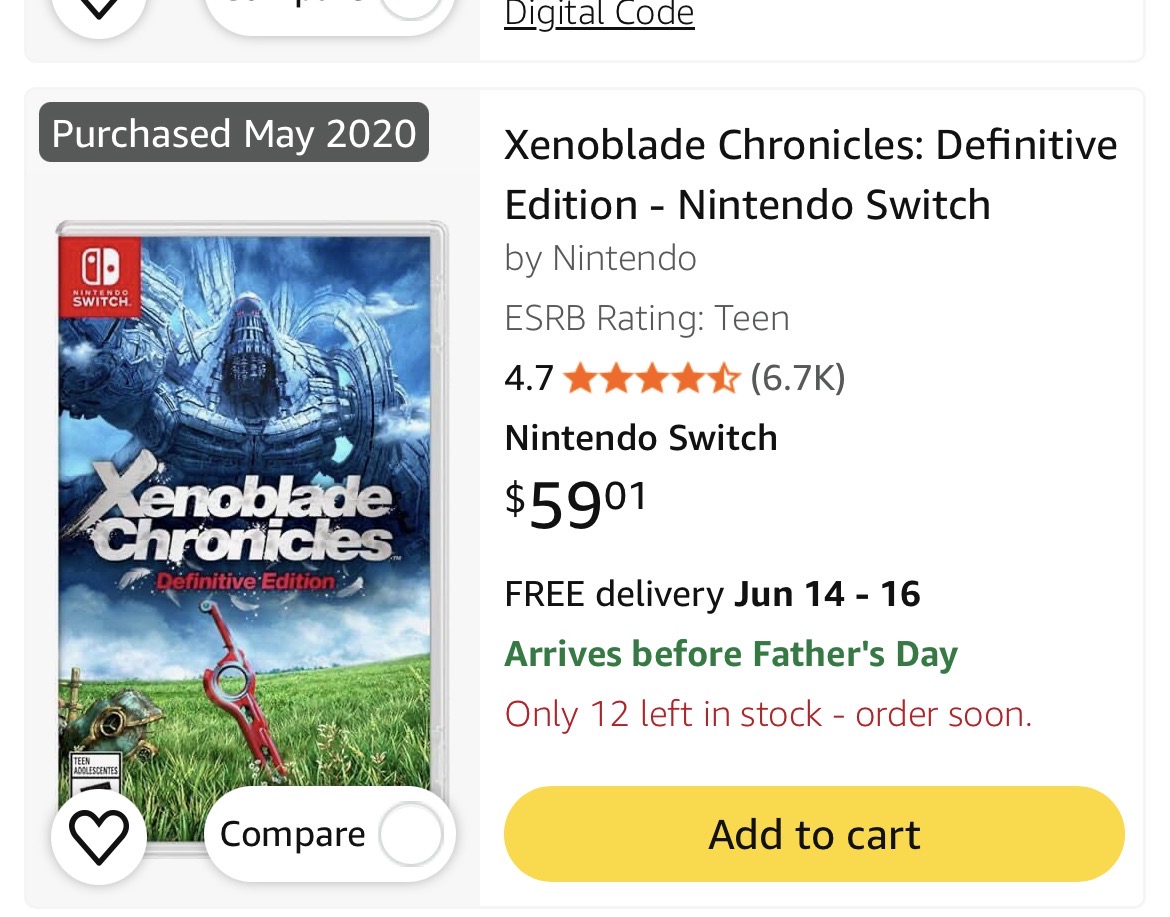
Task: Click the orange star rating icons
Action: pyautogui.click(x=652, y=378)
